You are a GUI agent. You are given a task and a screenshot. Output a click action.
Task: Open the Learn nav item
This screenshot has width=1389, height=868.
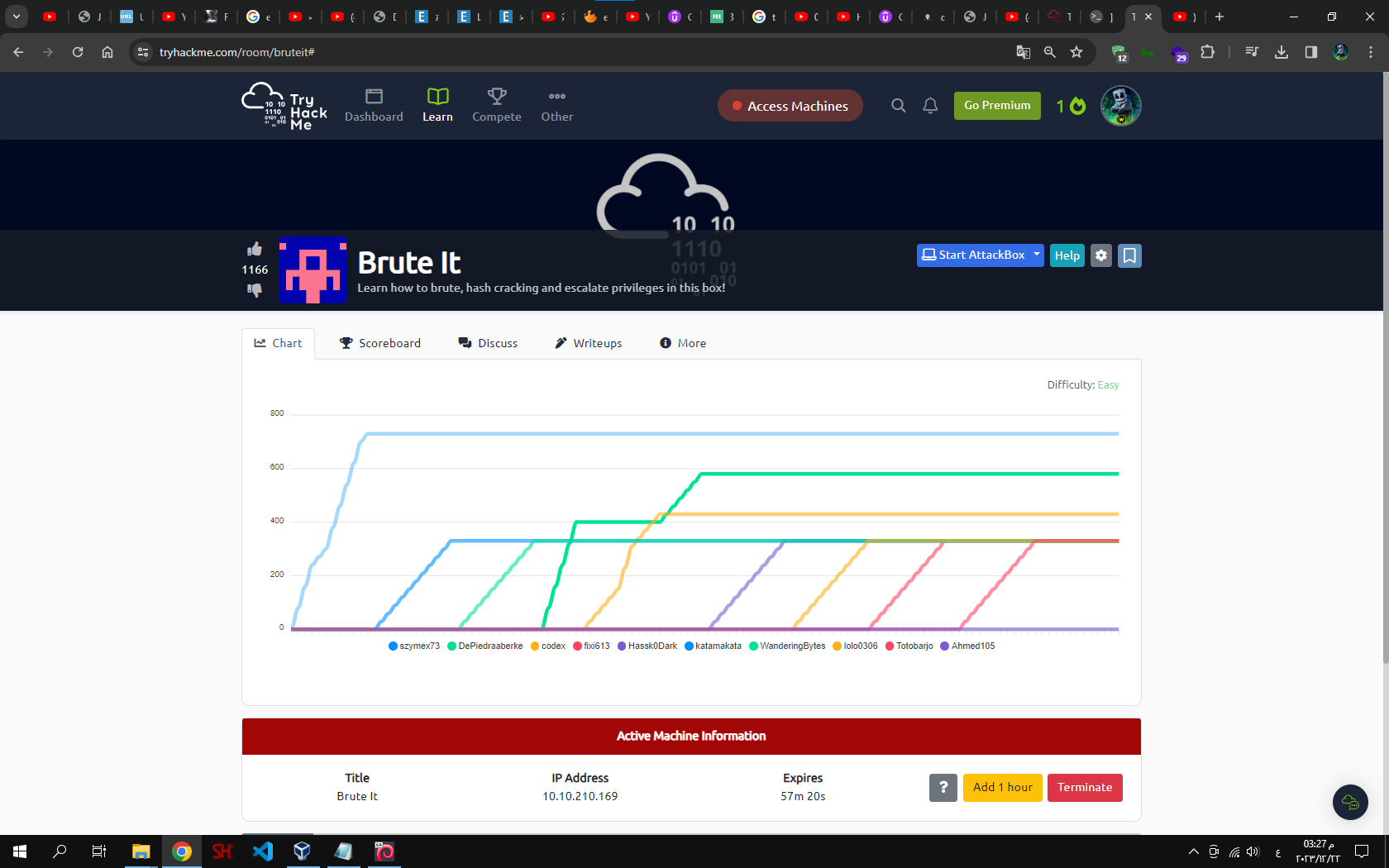(437, 106)
